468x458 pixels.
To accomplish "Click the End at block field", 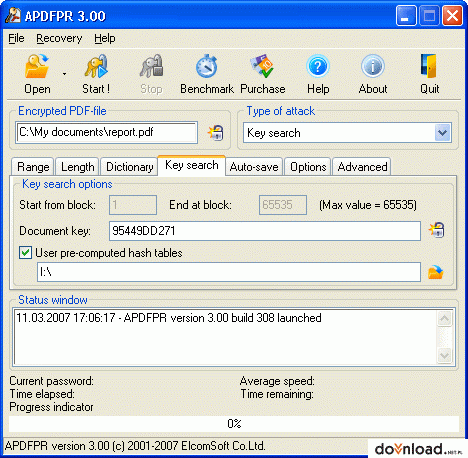I will pos(283,205).
